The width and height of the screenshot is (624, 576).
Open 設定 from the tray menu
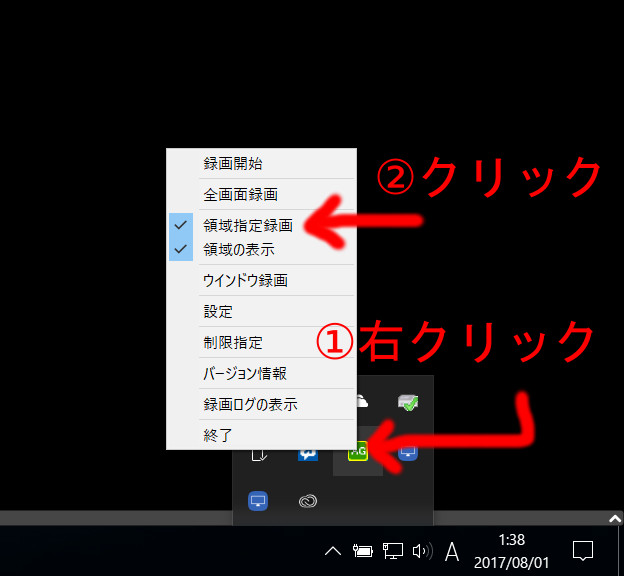pyautogui.click(x=261, y=311)
